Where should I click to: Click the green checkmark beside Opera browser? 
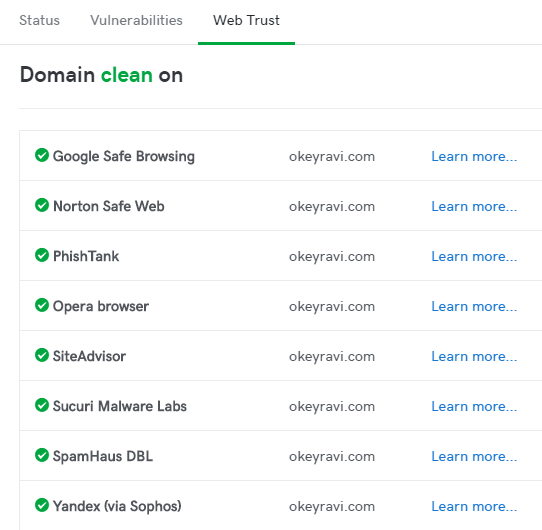tap(42, 305)
